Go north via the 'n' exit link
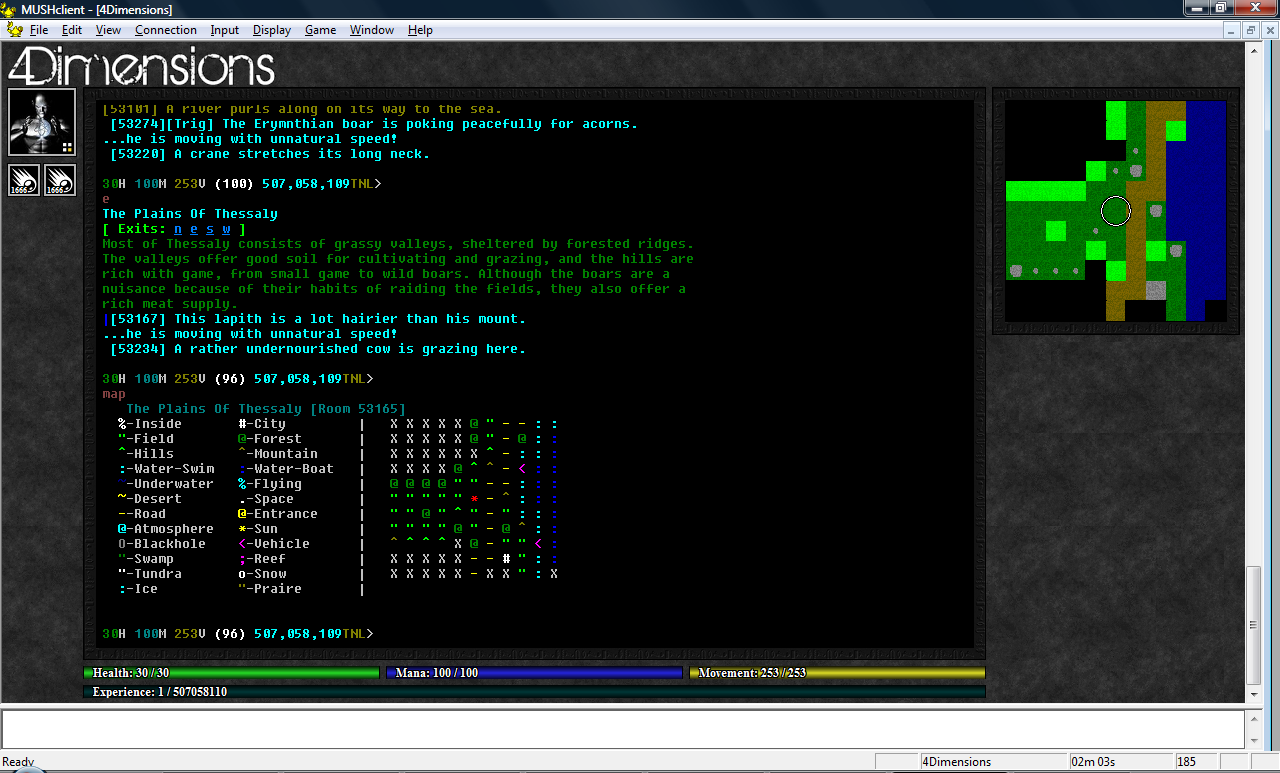Screen dimensions: 1280x773 pos(178,229)
